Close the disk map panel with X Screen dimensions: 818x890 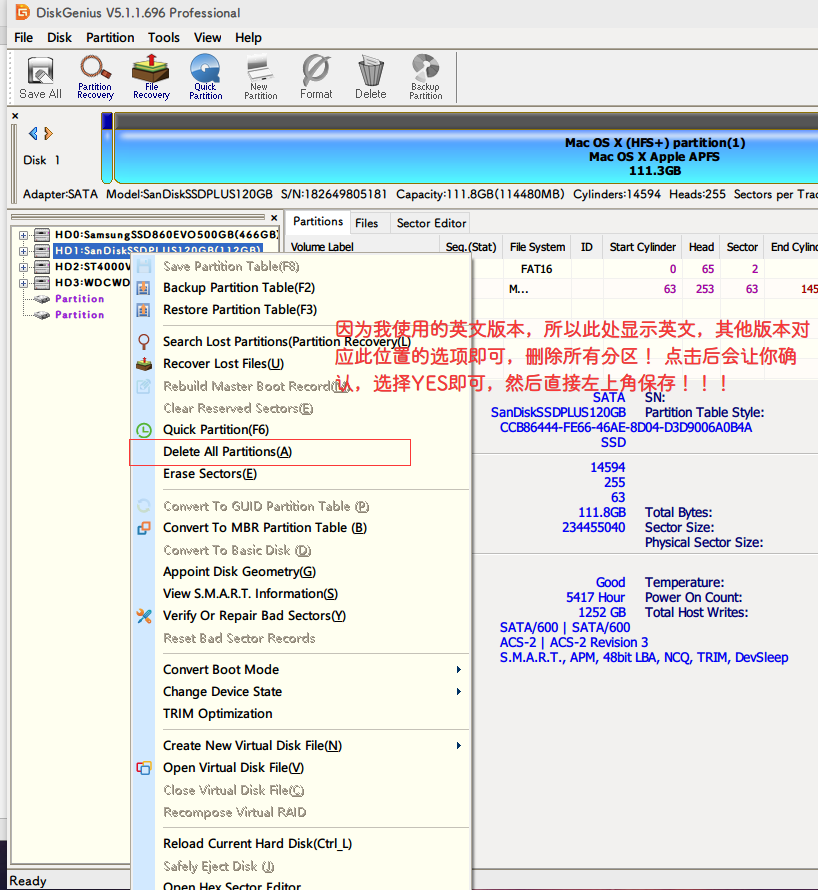click(15, 116)
